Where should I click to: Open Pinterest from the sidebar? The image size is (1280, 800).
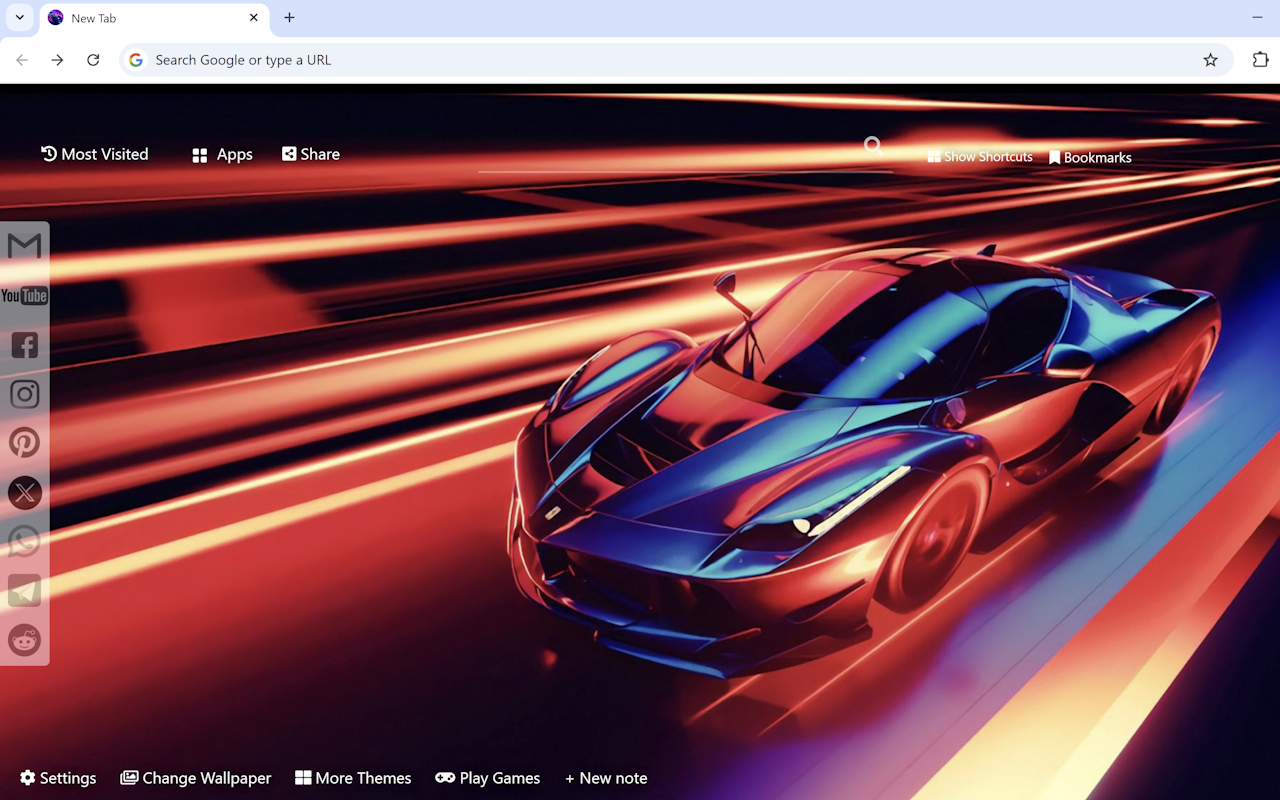pos(24,442)
